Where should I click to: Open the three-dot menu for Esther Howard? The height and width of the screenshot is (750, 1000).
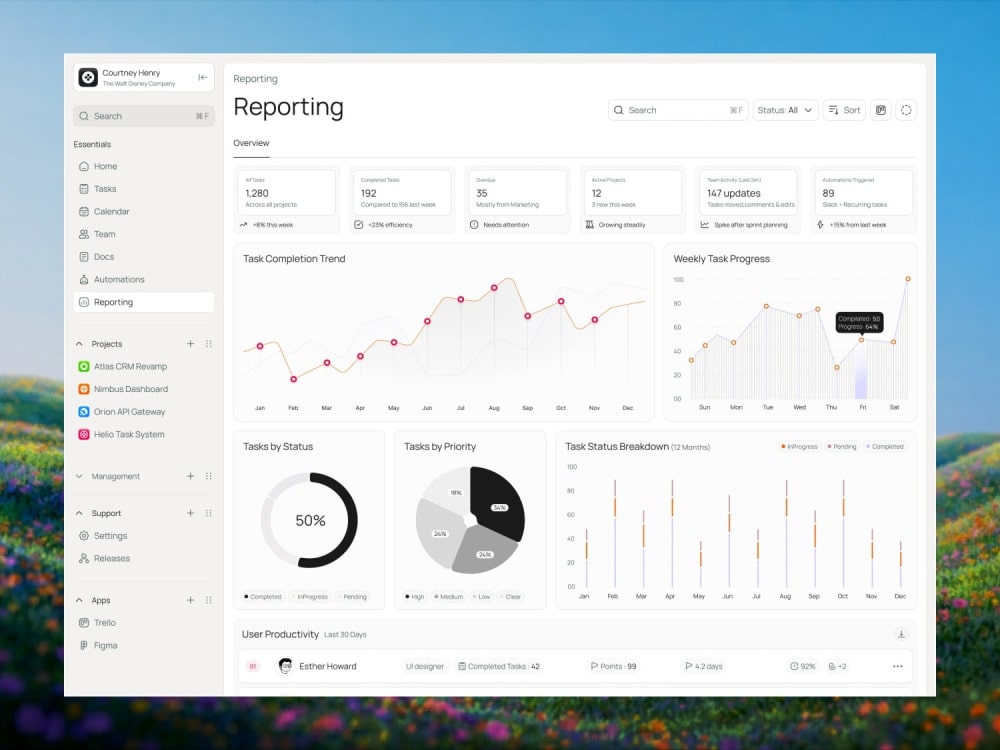click(897, 666)
